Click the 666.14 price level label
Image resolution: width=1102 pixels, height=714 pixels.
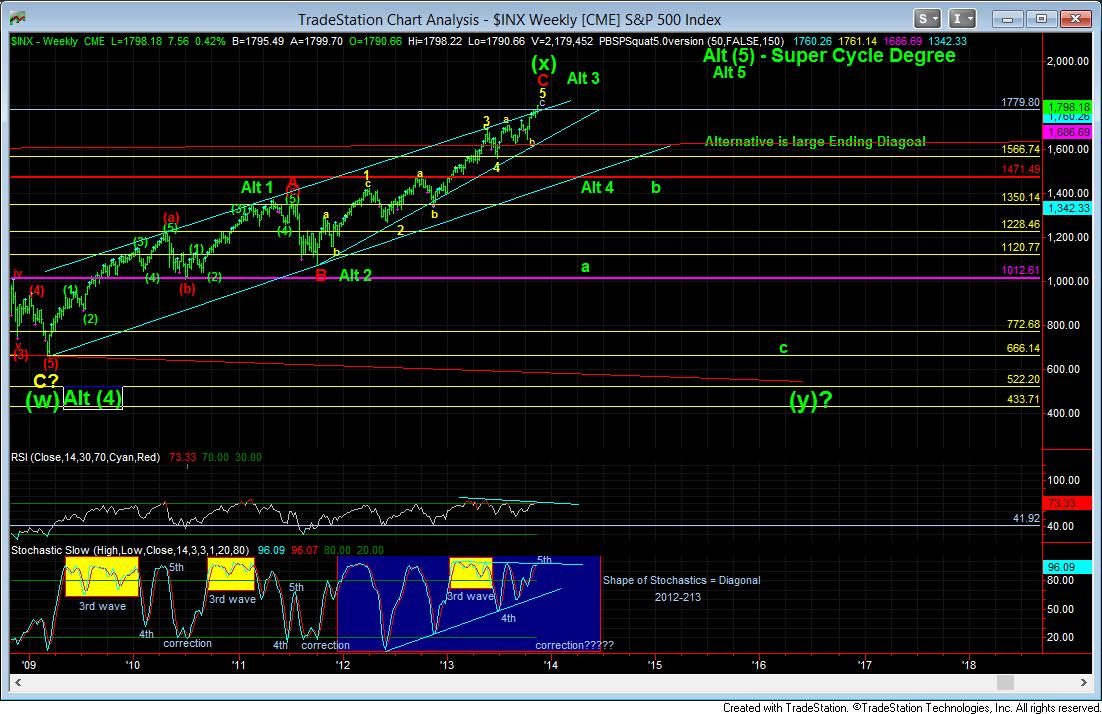tap(1023, 348)
